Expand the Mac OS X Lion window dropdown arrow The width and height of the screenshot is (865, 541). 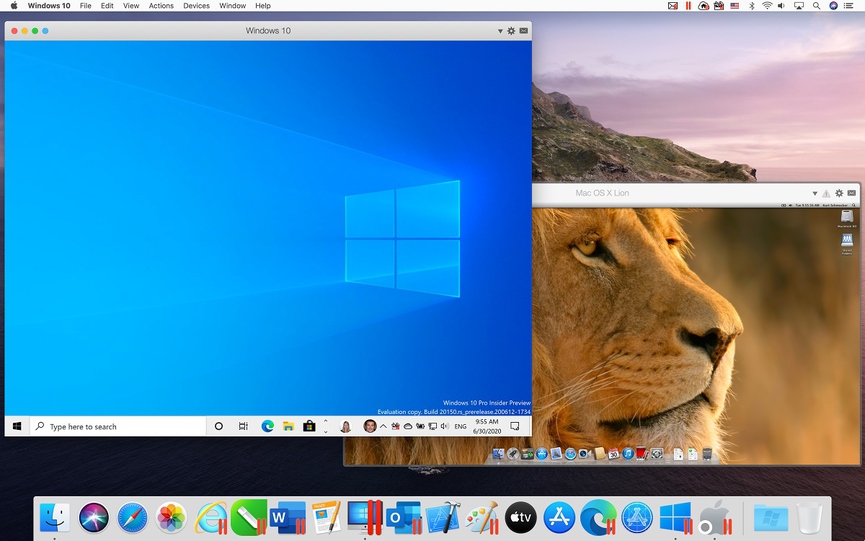pyautogui.click(x=815, y=193)
